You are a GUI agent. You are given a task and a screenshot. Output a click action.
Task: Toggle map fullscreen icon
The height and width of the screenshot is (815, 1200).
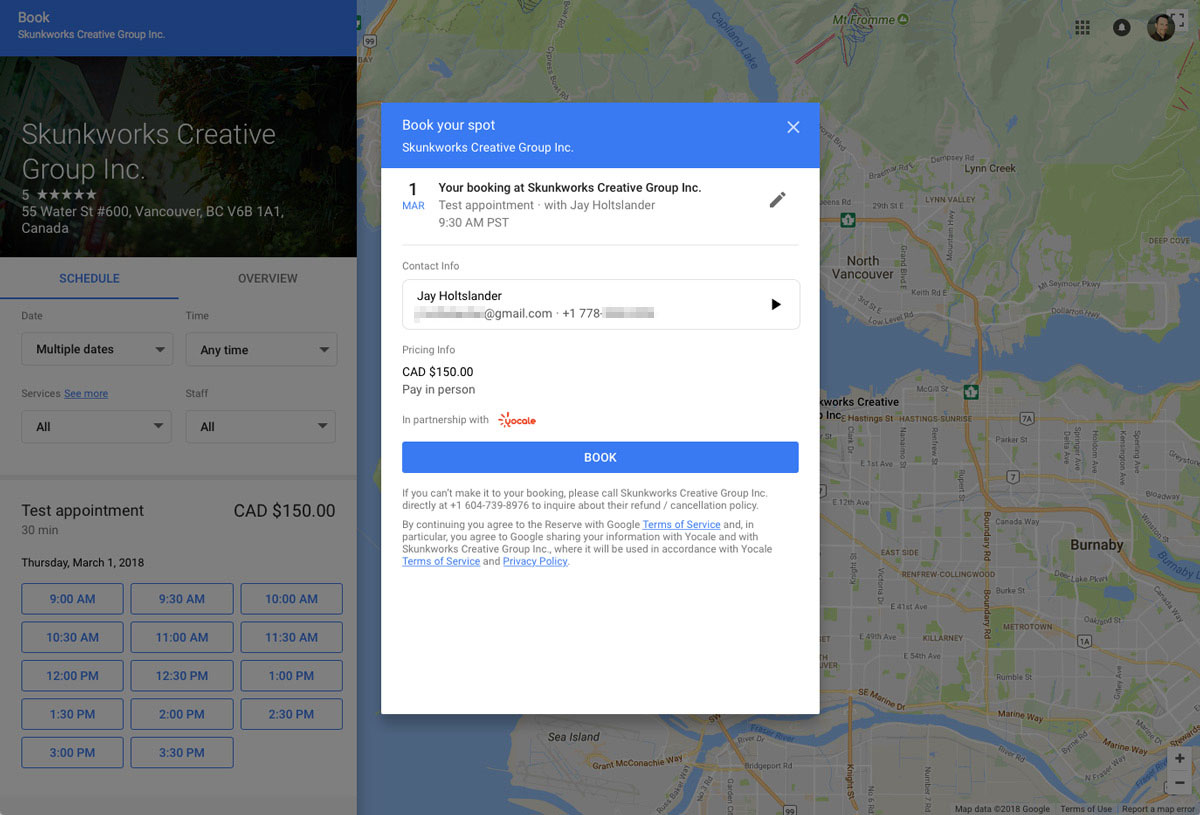click(1180, 20)
